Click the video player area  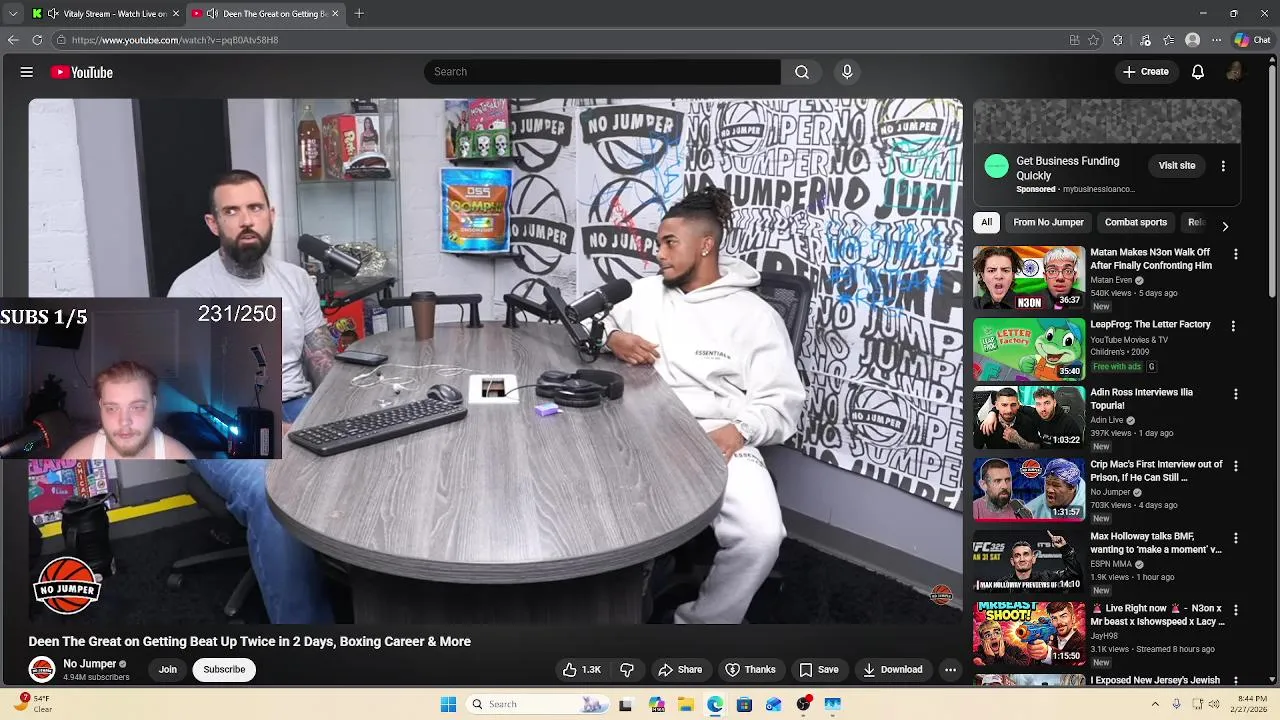tap(495, 361)
